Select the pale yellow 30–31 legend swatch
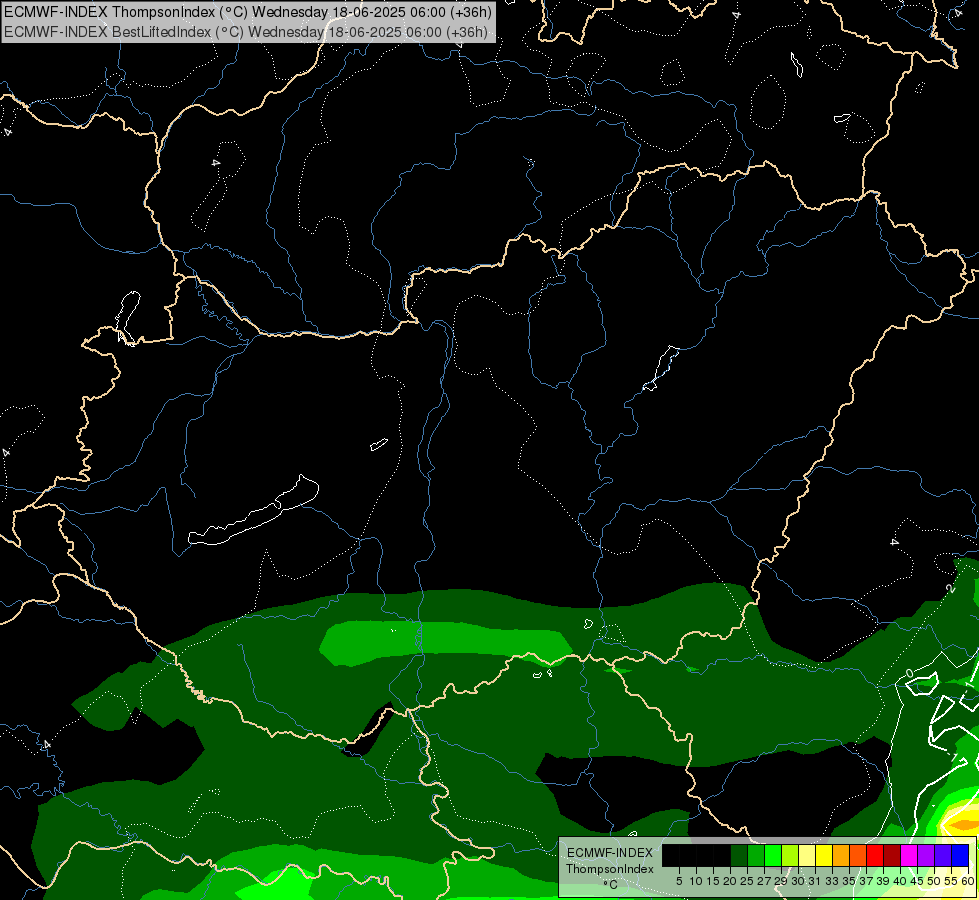Viewport: 979px width, 900px height. (x=807, y=855)
